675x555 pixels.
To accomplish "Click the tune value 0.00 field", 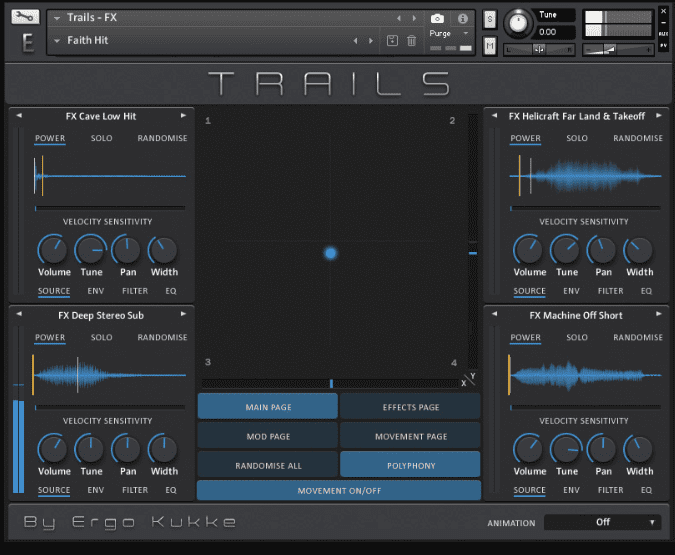I will 555,32.
